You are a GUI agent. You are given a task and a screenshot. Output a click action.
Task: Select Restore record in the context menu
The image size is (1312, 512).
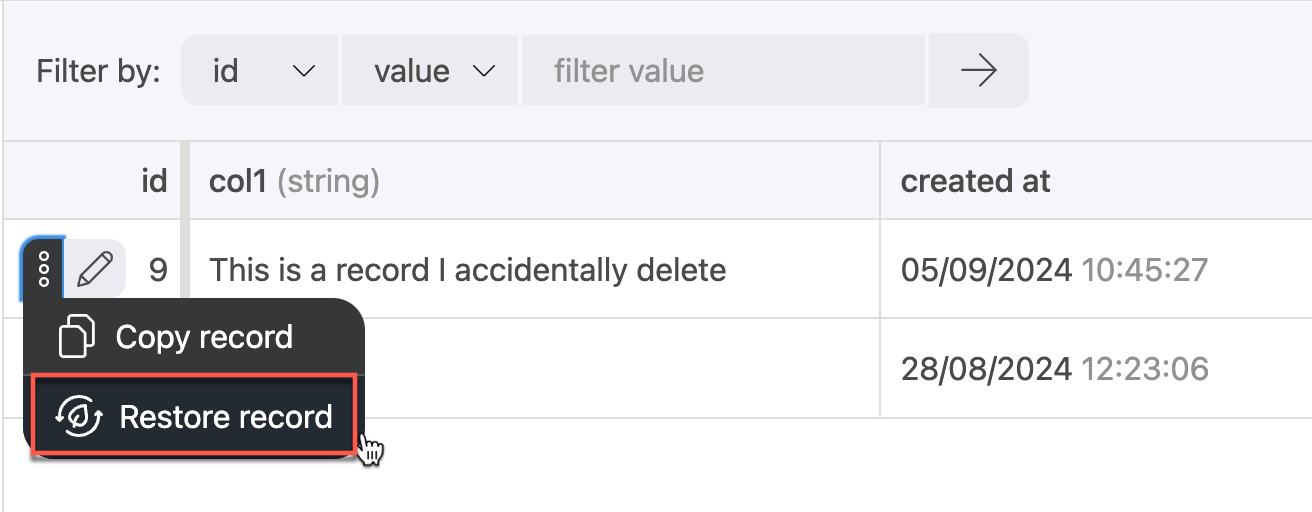[x=224, y=417]
